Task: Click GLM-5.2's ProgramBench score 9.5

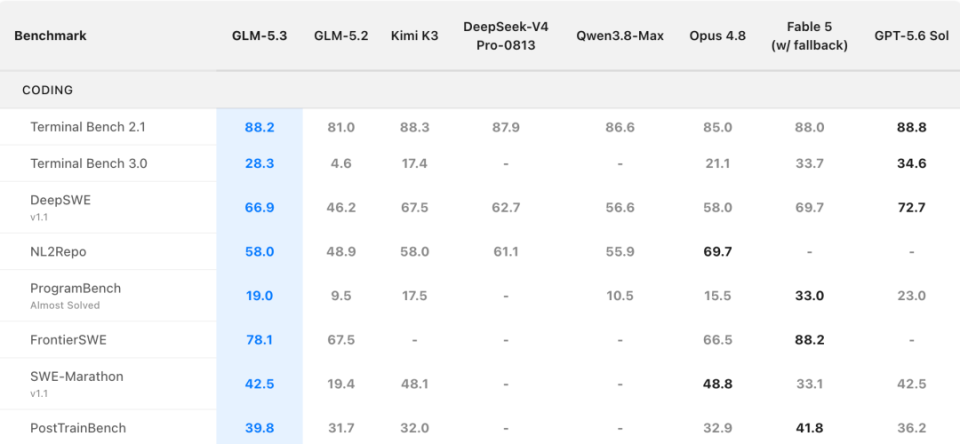Action: pos(341,296)
